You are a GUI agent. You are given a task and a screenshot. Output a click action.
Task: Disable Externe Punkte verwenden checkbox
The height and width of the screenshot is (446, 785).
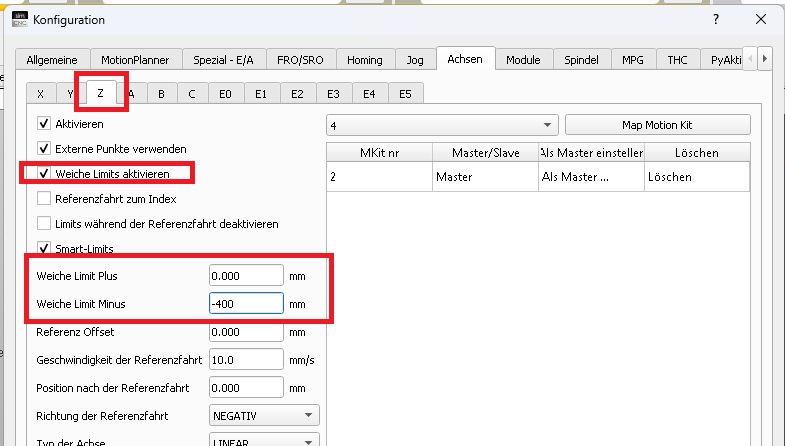tap(44, 148)
